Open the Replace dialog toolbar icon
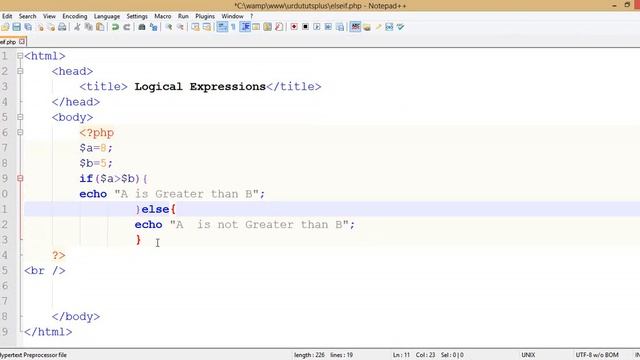Viewport: 640px width, 360px height. [x=153, y=27]
